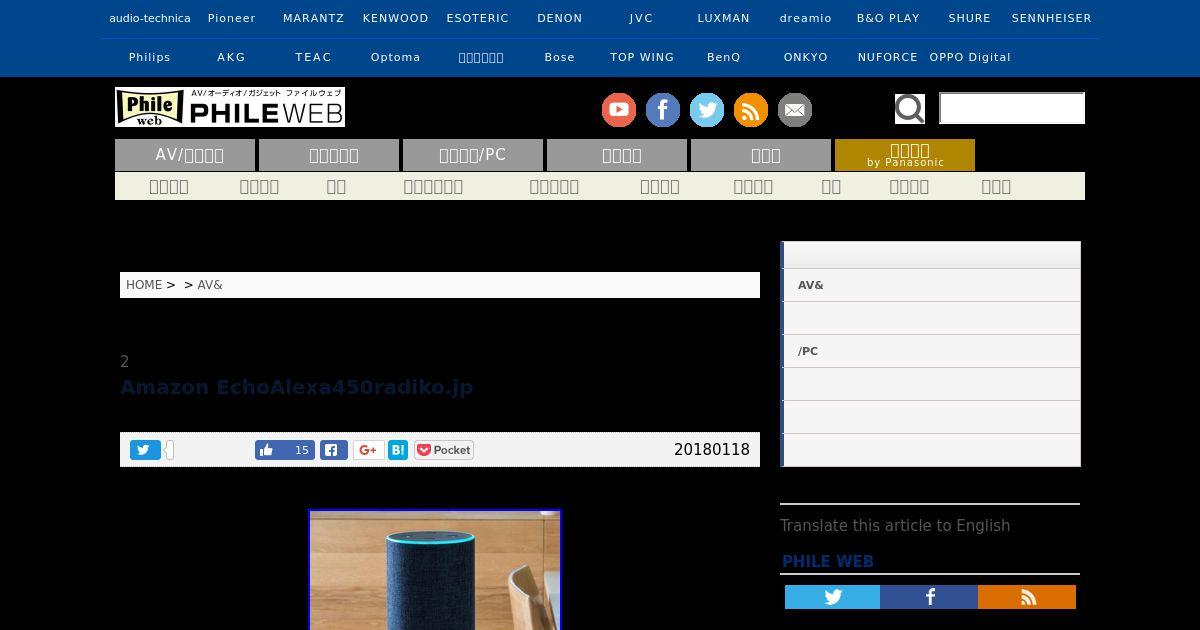1200x630 pixels.
Task: Open the navigation tab ending in /PC
Action: pyautogui.click(x=473, y=155)
